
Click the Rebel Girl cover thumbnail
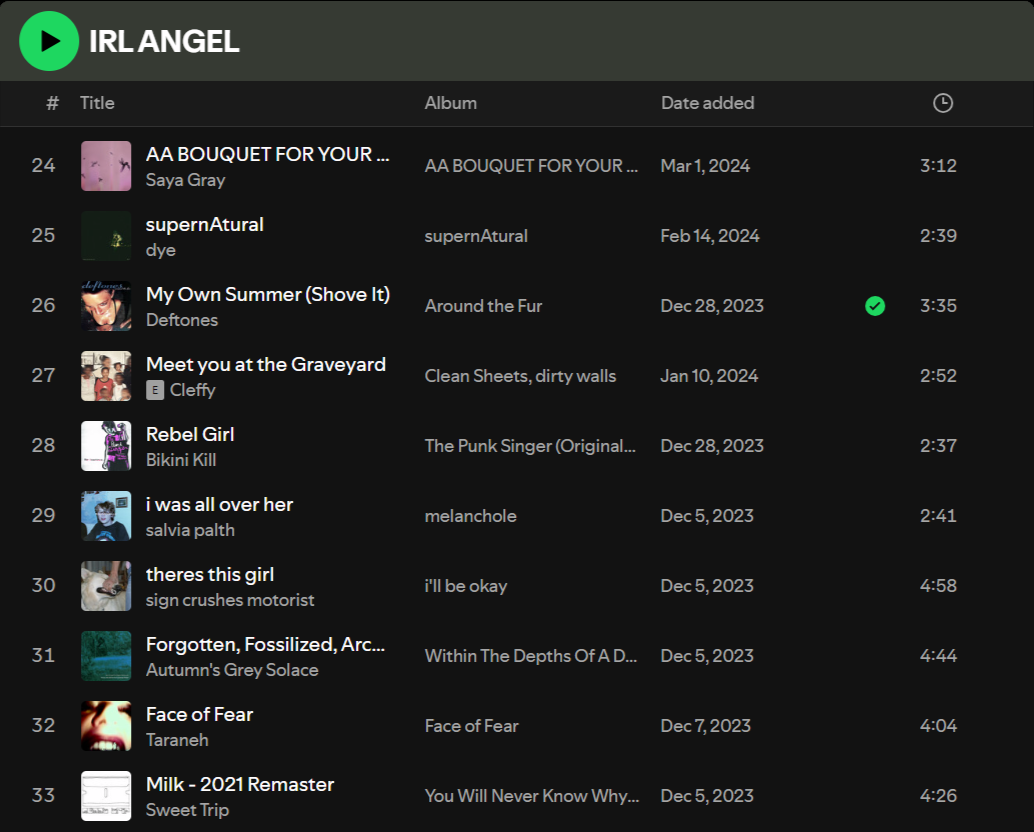tap(106, 446)
